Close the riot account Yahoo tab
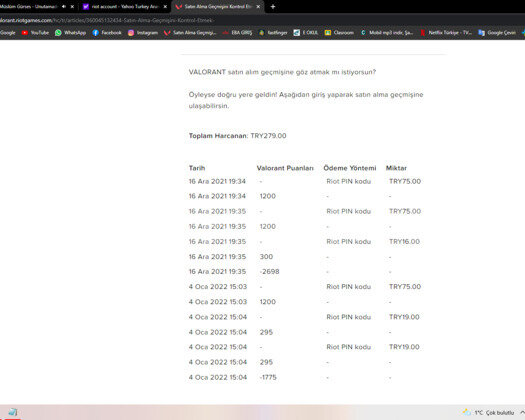This screenshot has height=420, width=525. pos(165,6)
